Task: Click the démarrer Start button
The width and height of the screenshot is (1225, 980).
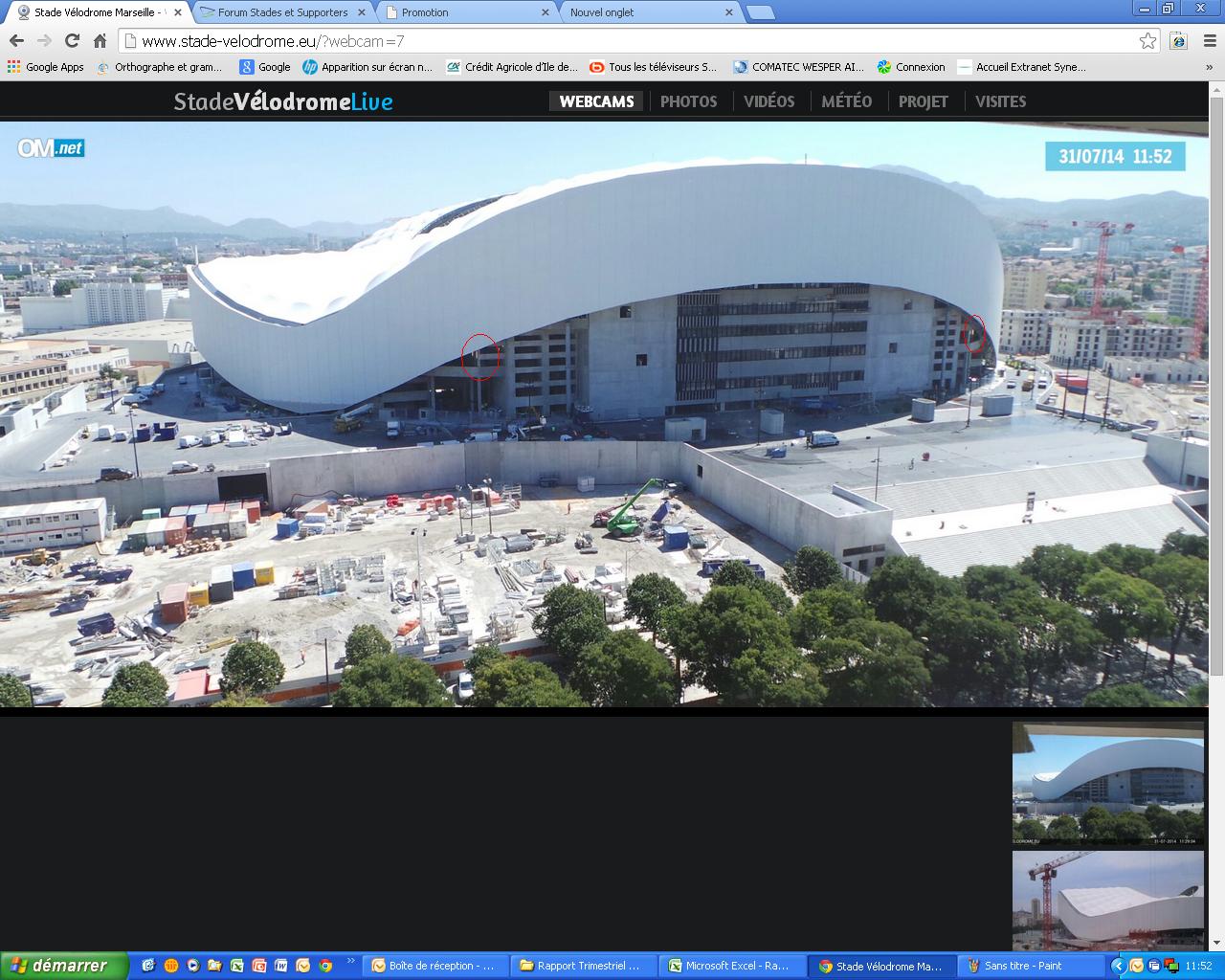Action: [x=64, y=966]
